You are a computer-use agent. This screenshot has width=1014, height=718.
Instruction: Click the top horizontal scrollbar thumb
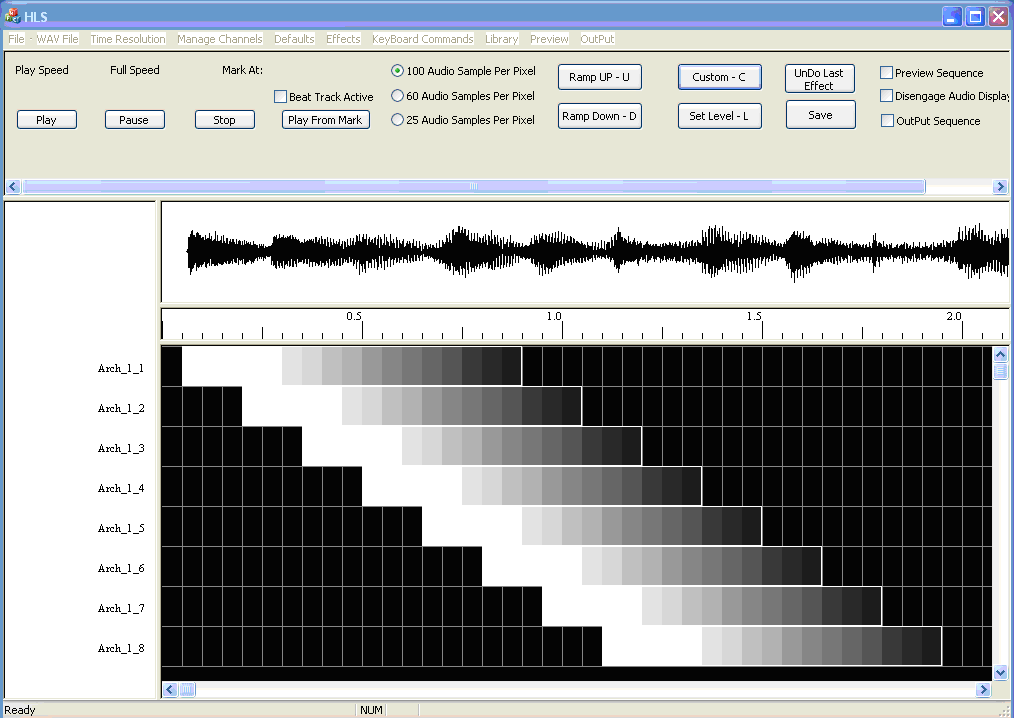click(x=474, y=187)
